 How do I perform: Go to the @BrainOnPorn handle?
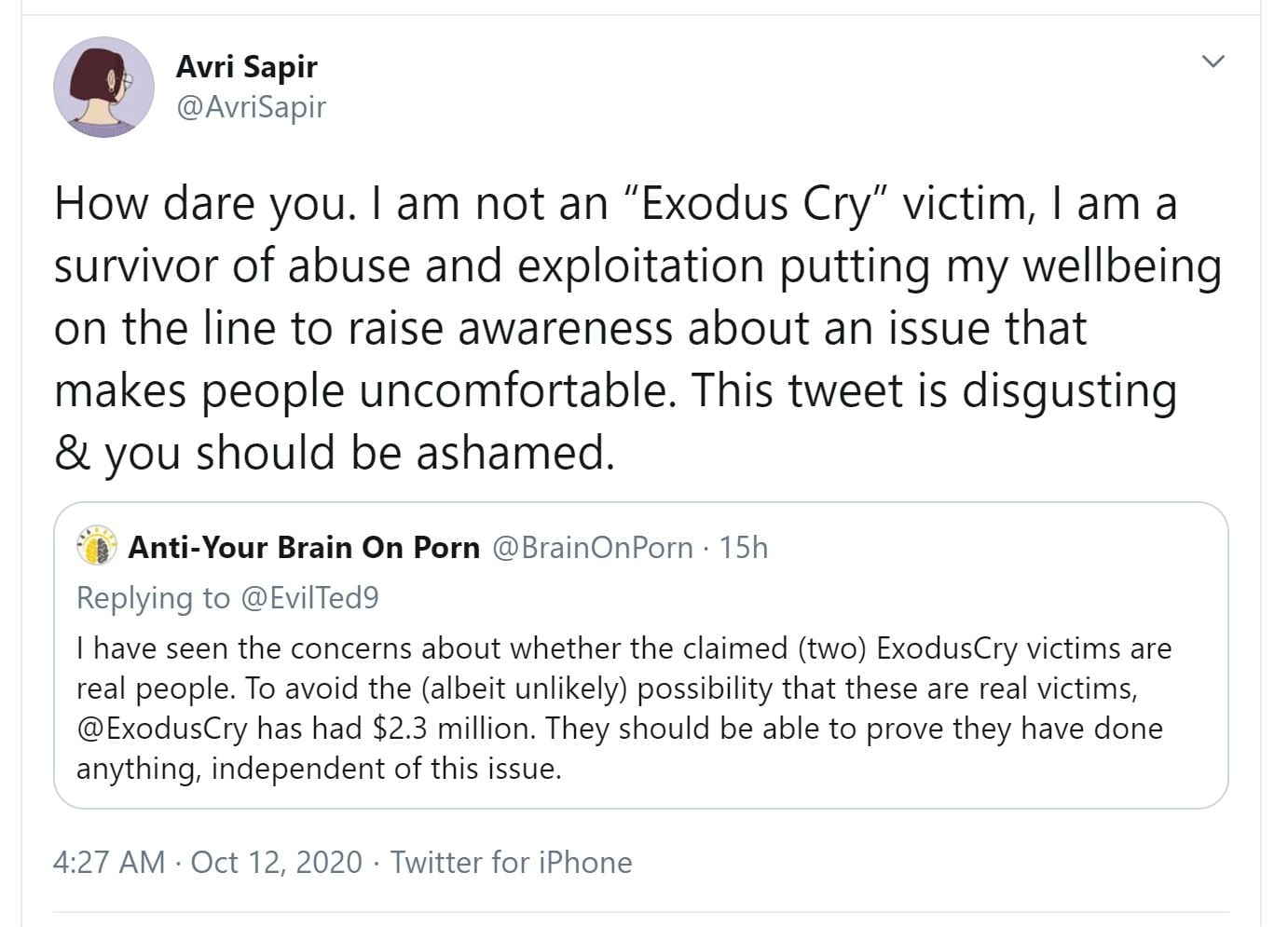pos(592,547)
